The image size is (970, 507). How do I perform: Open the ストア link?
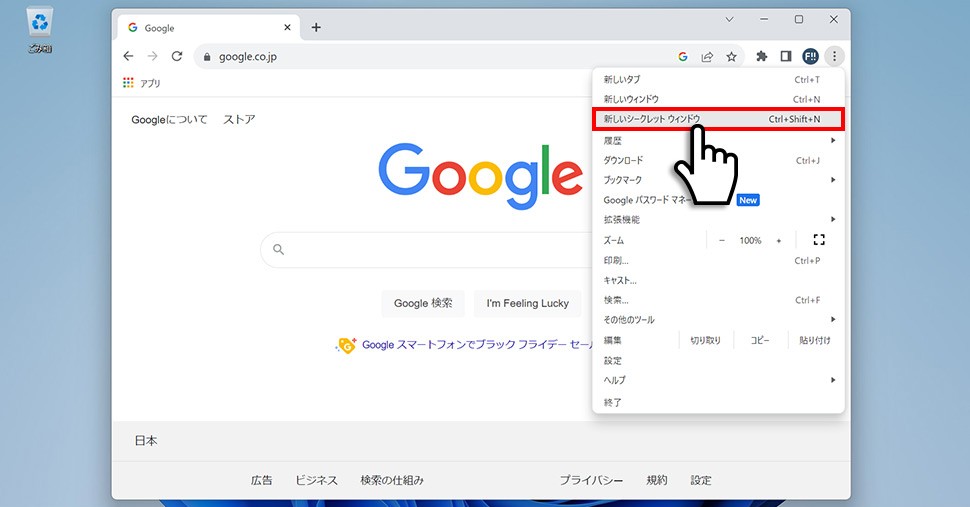pos(239,120)
